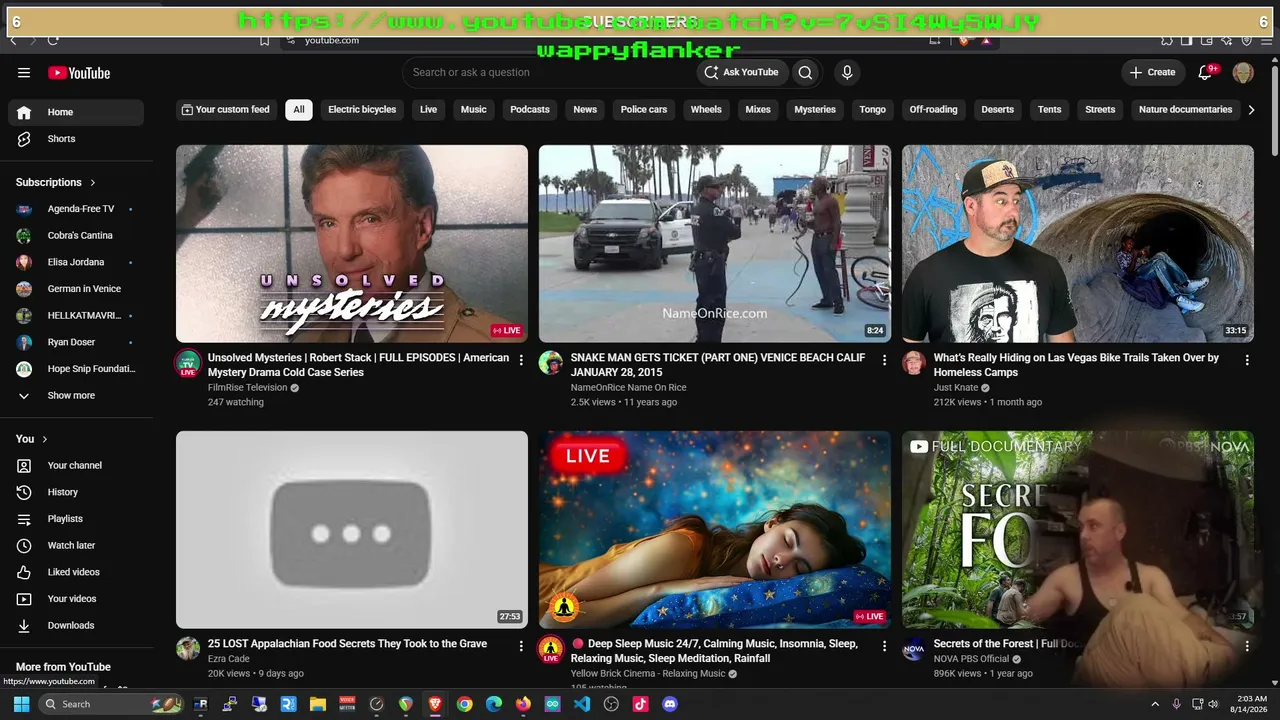Open the Just Knate channel avatar
Viewport: 1280px width, 720px height.
point(914,363)
